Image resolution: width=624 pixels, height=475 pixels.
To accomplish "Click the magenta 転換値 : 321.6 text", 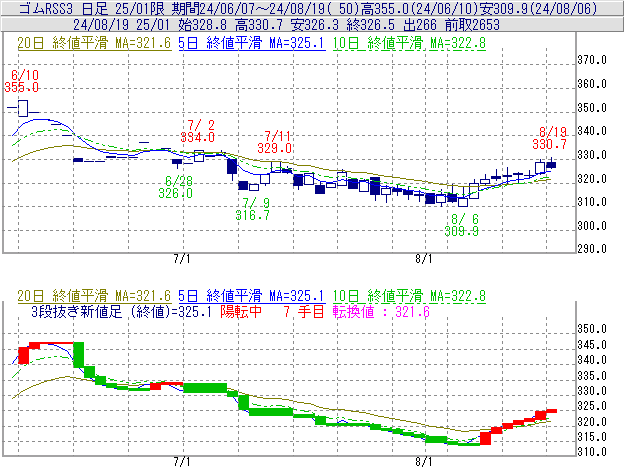I will (x=381, y=311).
